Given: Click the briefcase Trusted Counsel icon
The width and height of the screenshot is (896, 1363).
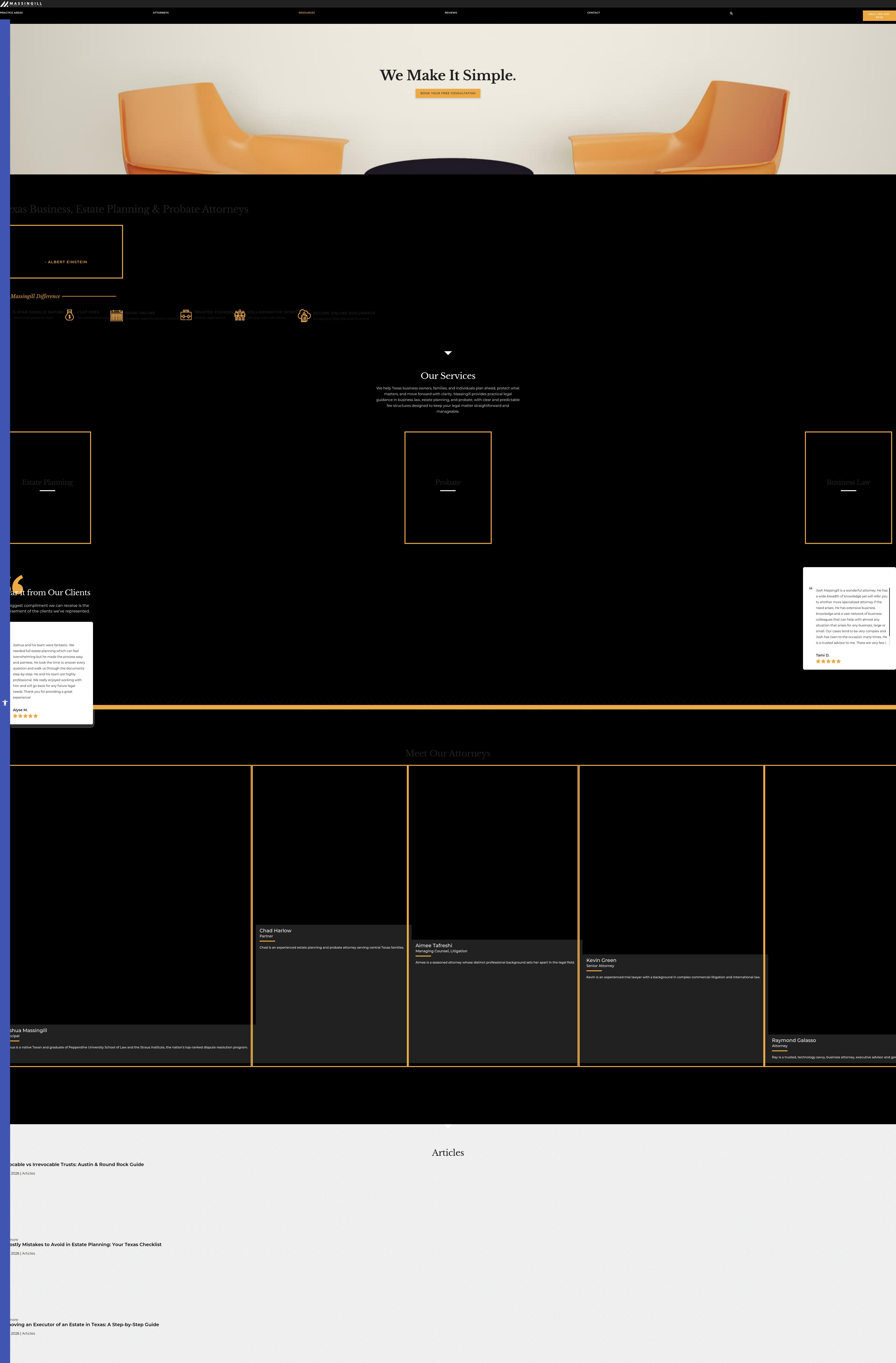Looking at the screenshot, I should (186, 315).
